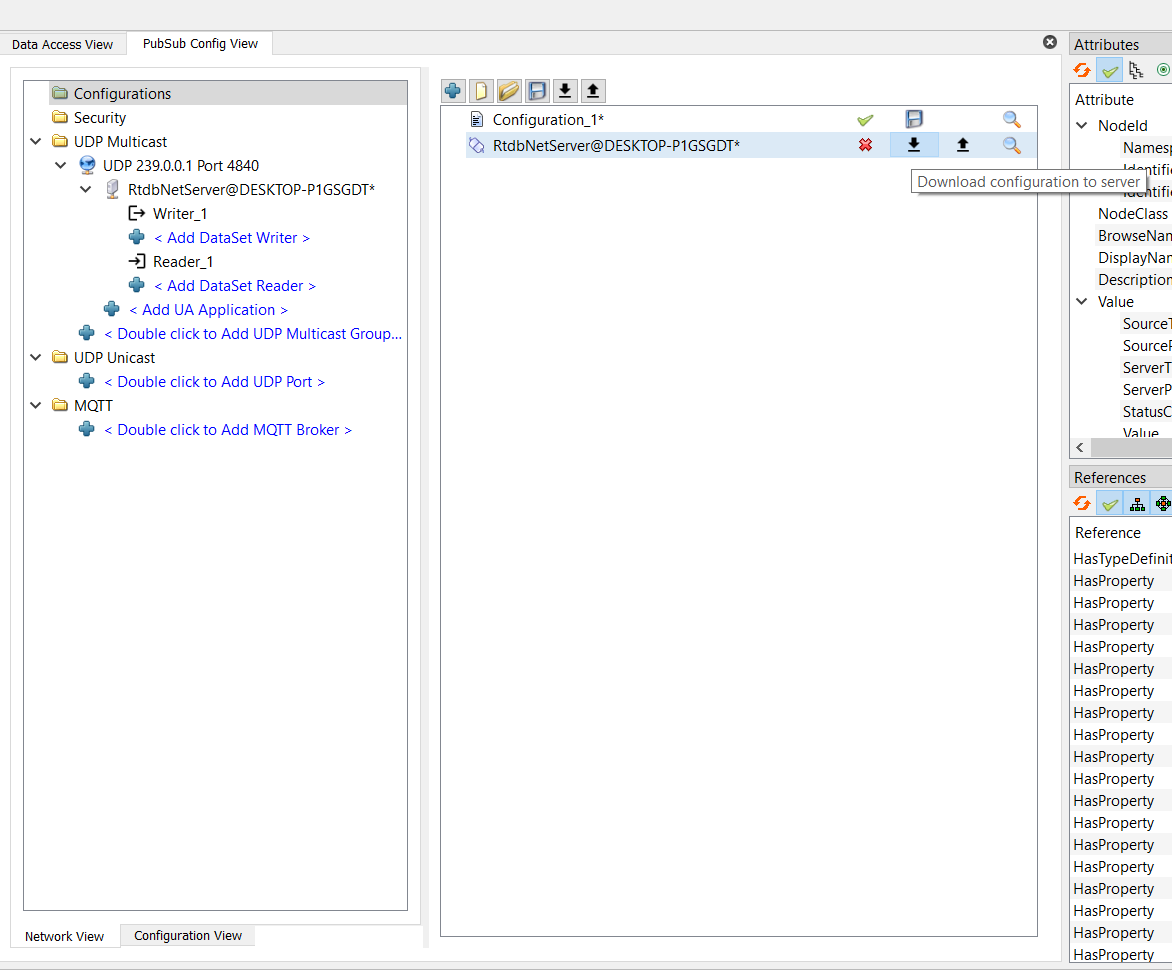1172x970 pixels.
Task: Select Writer_1 in the network tree
Action: [179, 214]
